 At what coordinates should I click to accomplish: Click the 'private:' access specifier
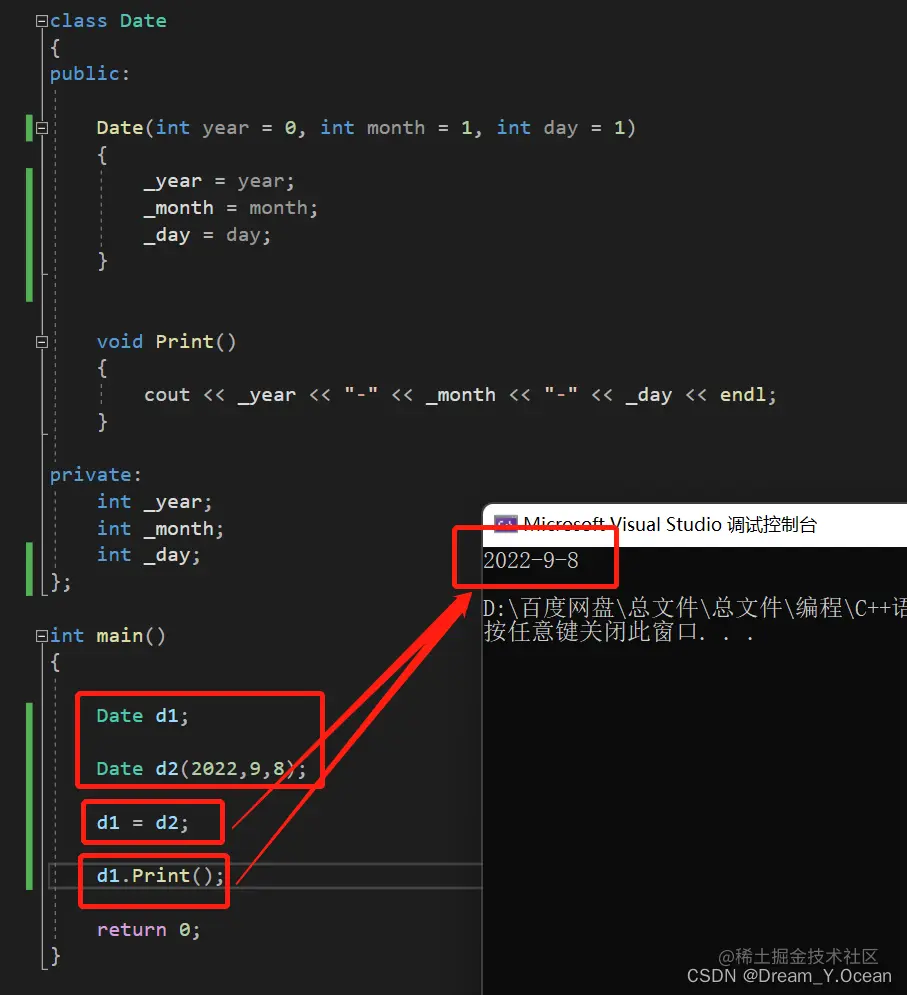95,475
